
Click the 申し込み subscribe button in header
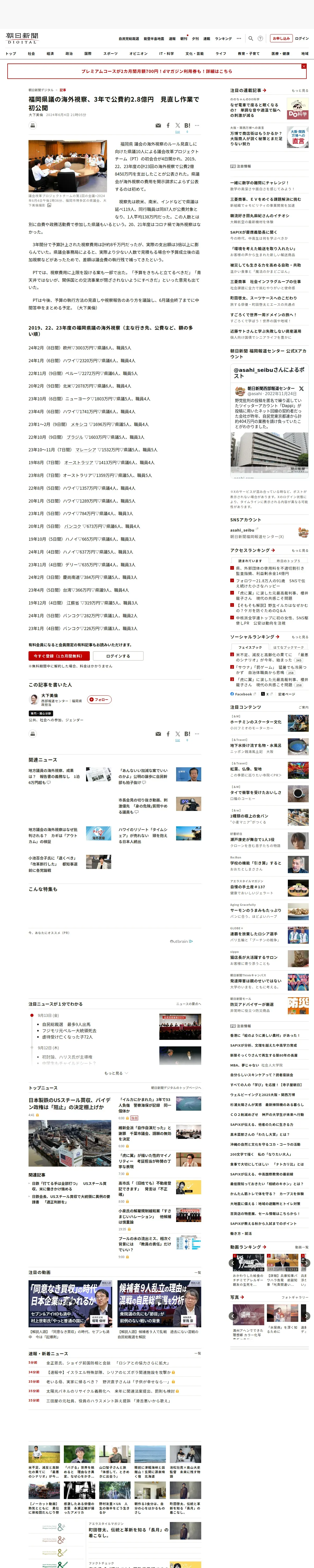click(281, 38)
